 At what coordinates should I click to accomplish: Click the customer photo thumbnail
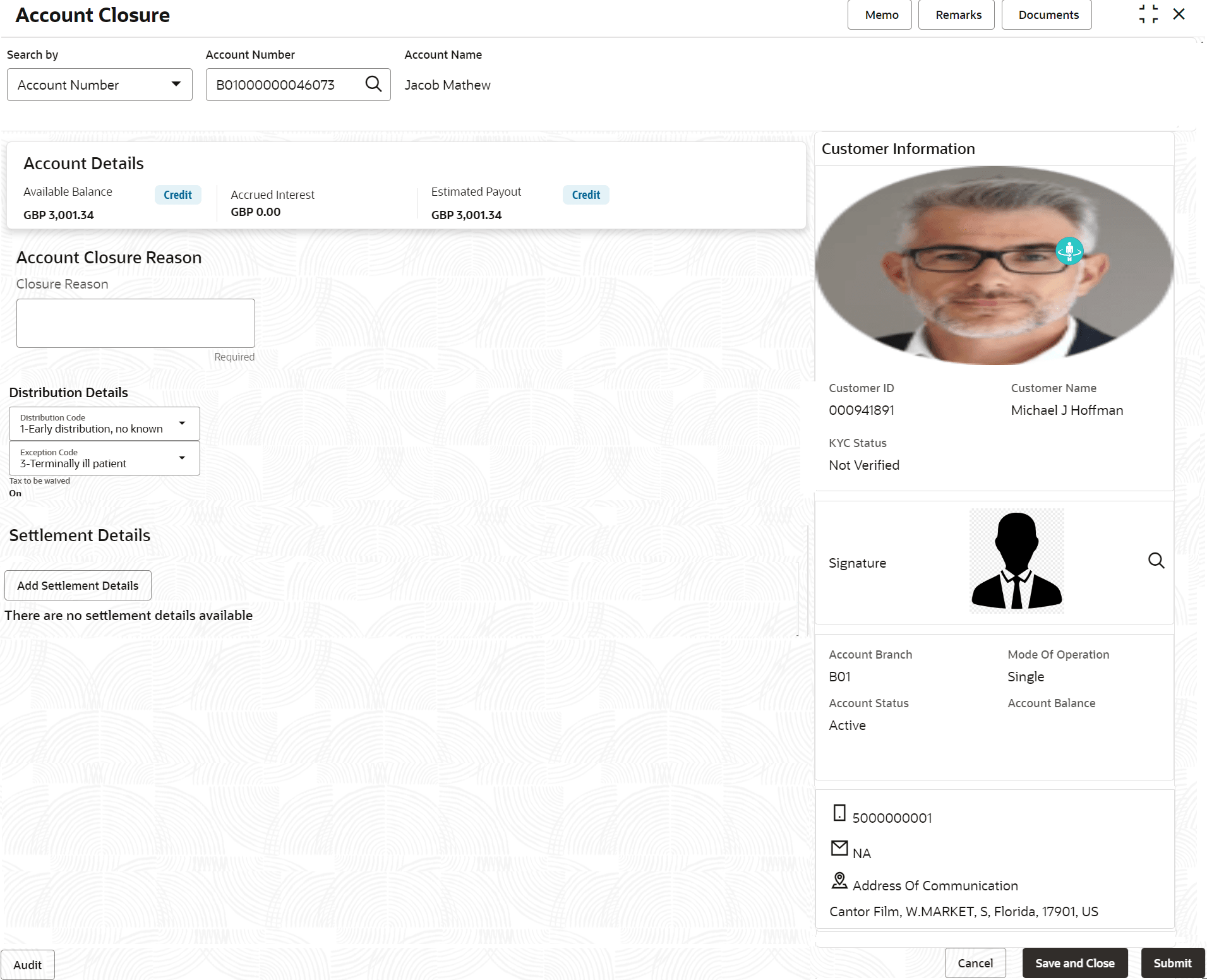click(994, 265)
